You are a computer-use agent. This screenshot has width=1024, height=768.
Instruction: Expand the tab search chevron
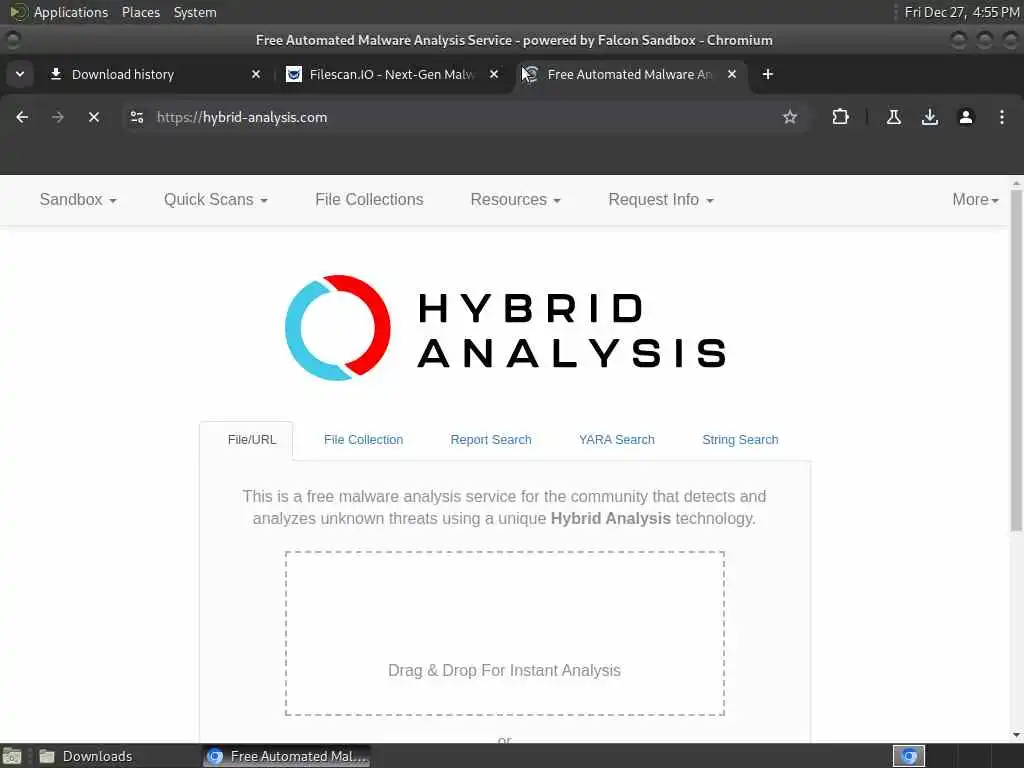20,74
